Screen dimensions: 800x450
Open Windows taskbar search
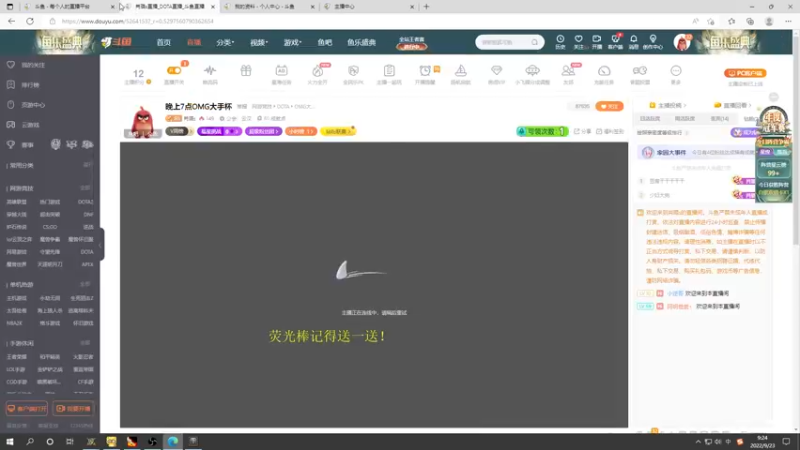tap(30, 441)
